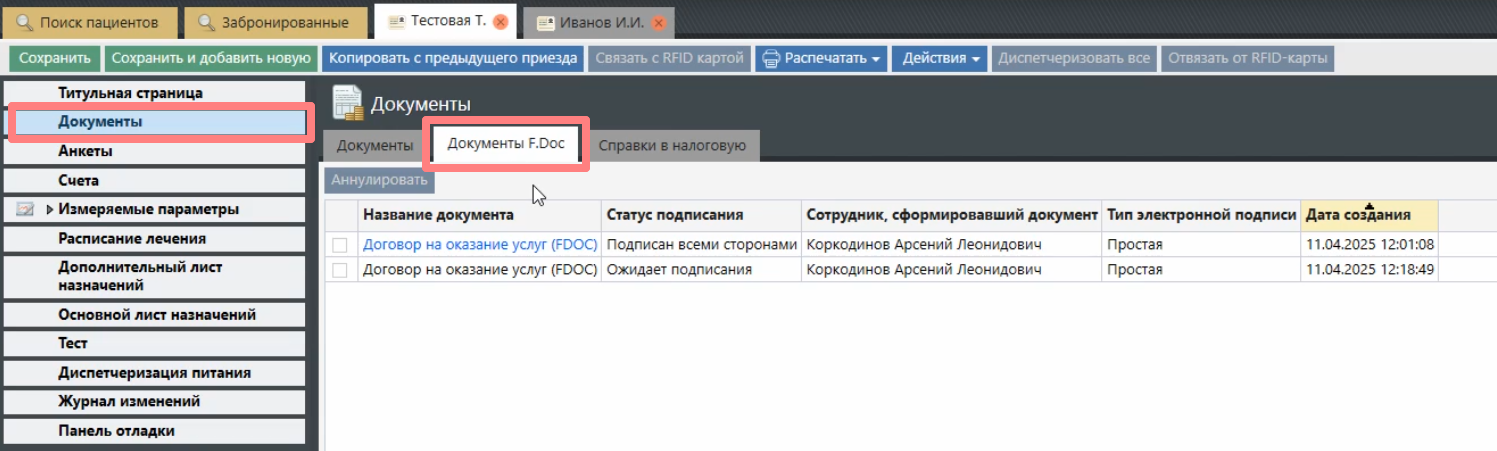Close the Иванов И.И. tab
The width and height of the screenshot is (1497, 451).
point(659,22)
